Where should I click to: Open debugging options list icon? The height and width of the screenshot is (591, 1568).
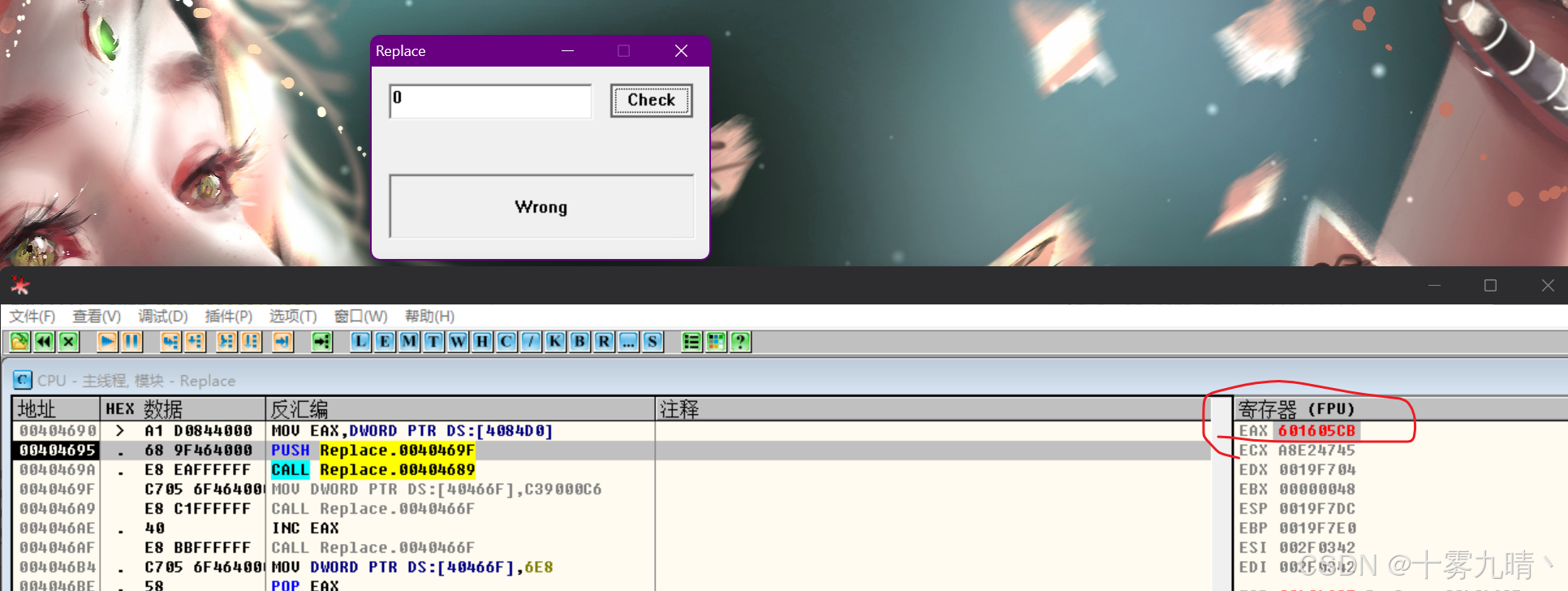[691, 342]
